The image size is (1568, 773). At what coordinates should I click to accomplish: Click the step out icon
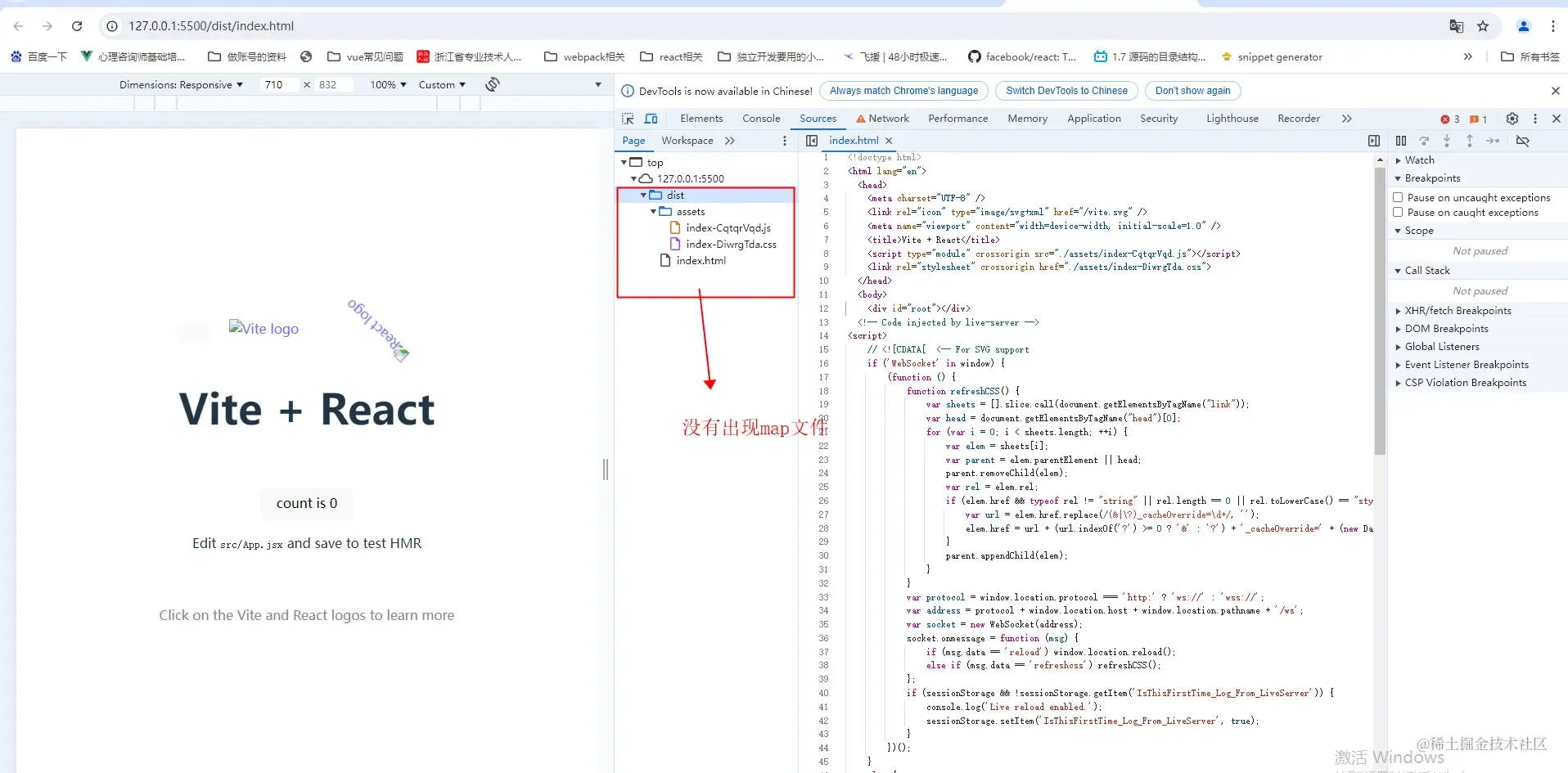(1470, 141)
